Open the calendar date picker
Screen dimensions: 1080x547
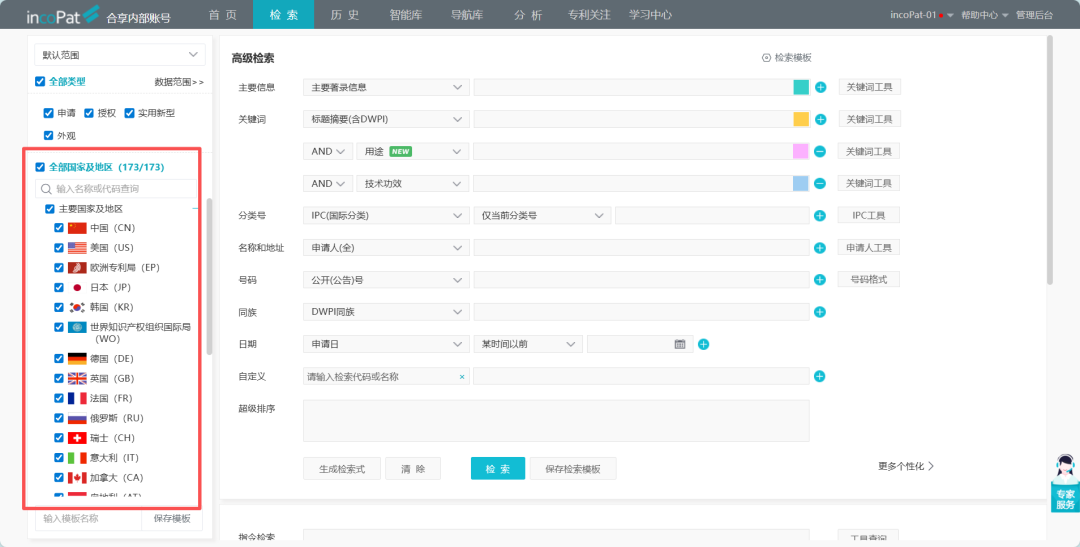click(680, 344)
